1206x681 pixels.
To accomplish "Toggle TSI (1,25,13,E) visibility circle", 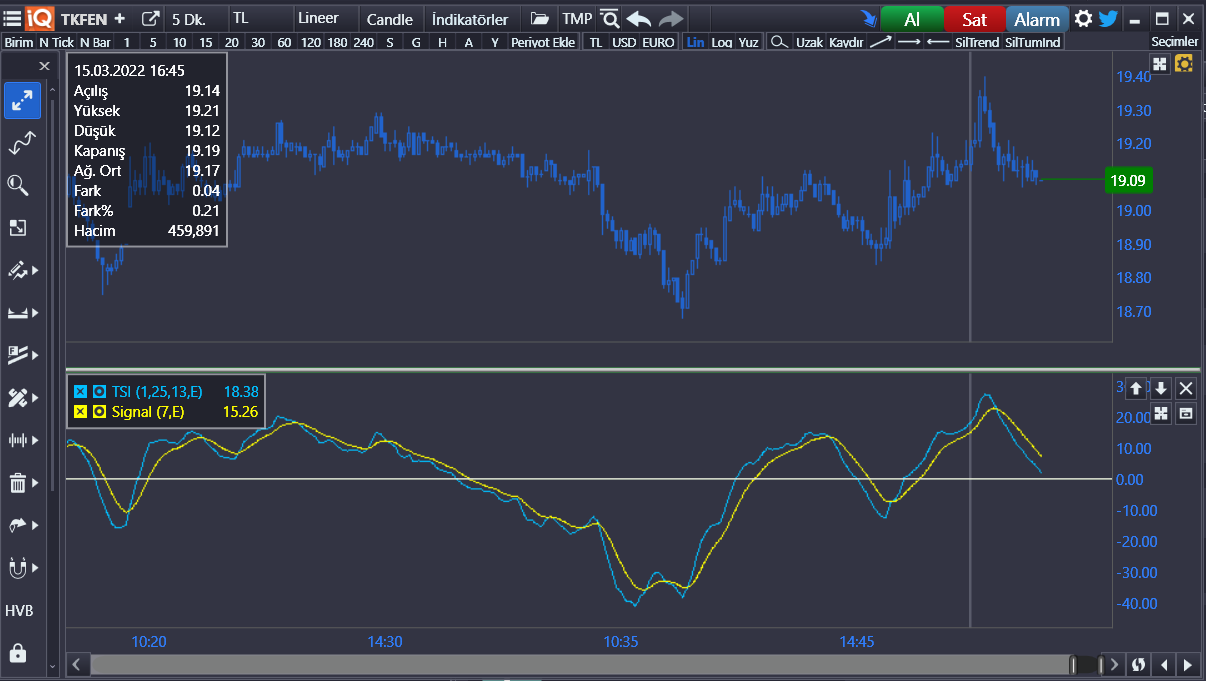I will click(99, 392).
